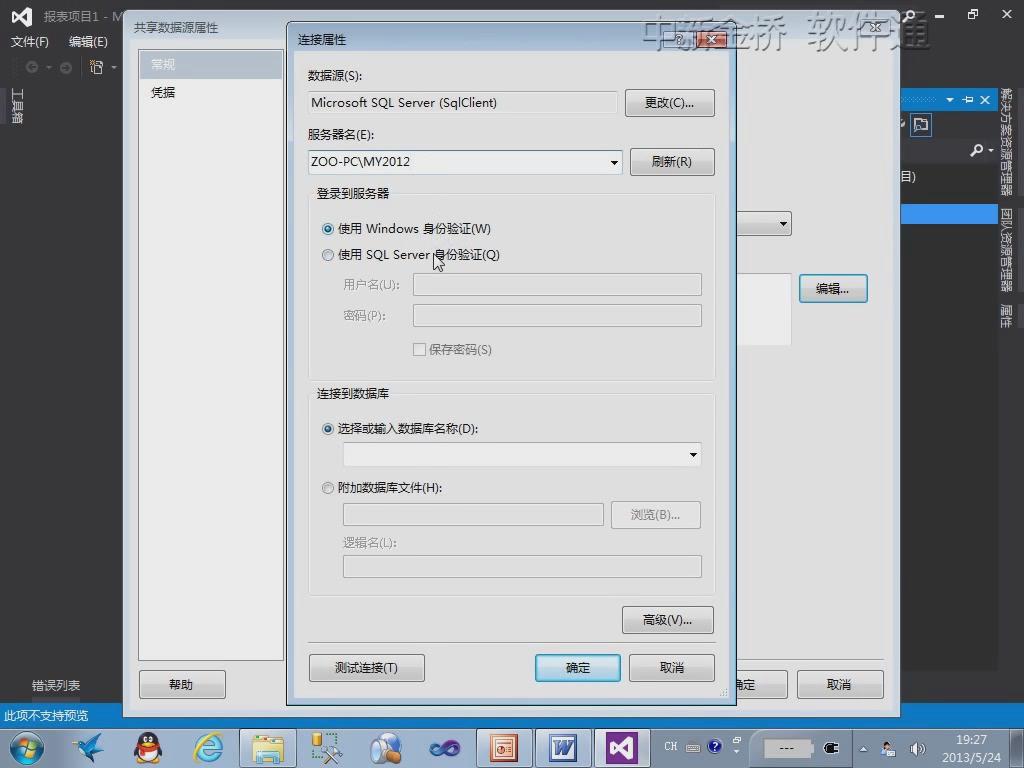Toggle the 保存密码 checkbox
The height and width of the screenshot is (768, 1024).
point(419,349)
